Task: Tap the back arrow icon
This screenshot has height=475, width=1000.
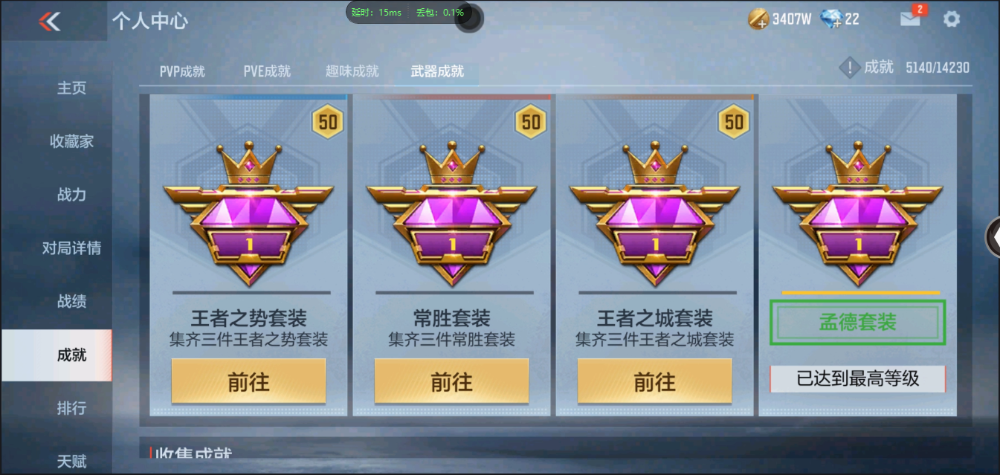Action: (49, 21)
